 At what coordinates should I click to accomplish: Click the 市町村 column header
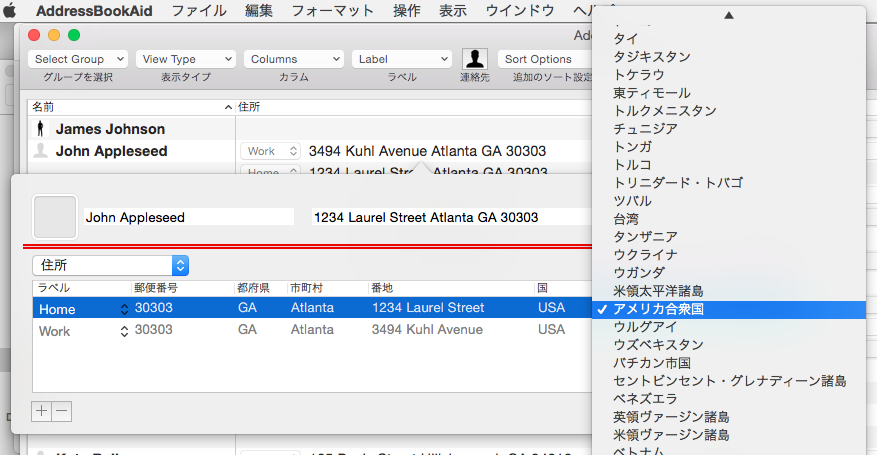click(x=328, y=288)
